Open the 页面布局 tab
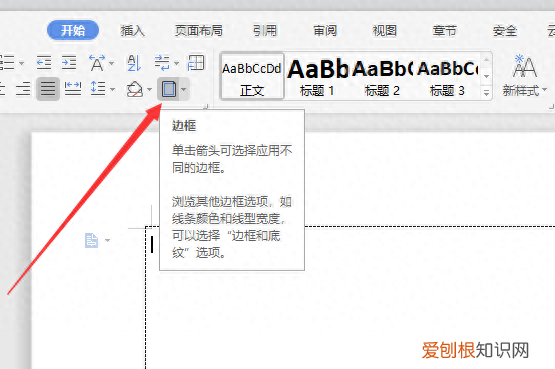 [x=199, y=31]
